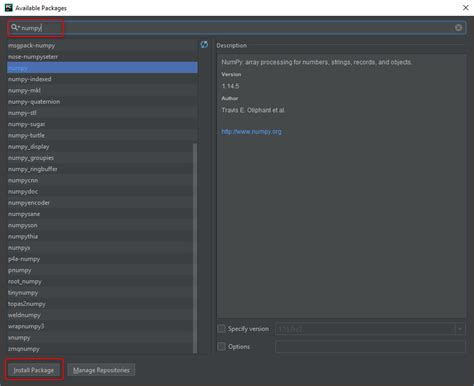The height and width of the screenshot is (386, 474).
Task: Focus the package search field
Action: click(237, 28)
